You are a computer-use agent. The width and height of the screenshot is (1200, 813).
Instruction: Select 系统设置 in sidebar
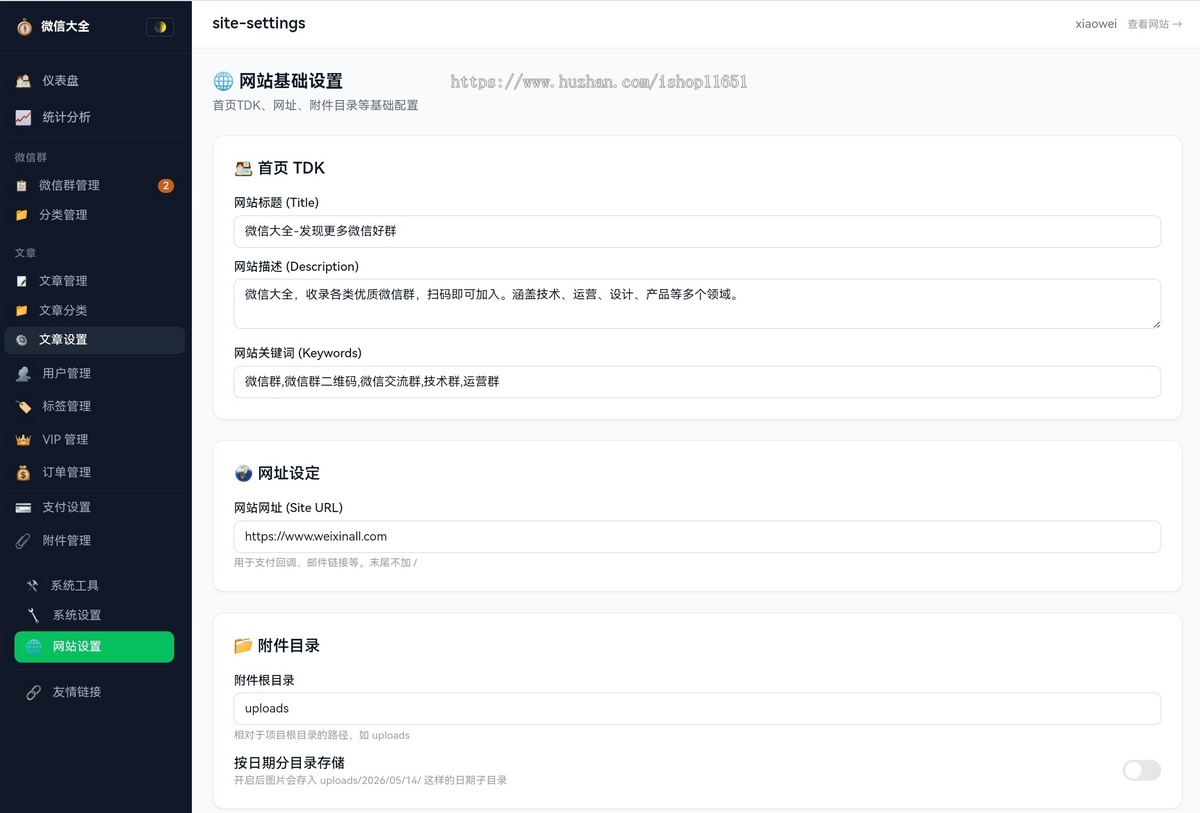94,615
